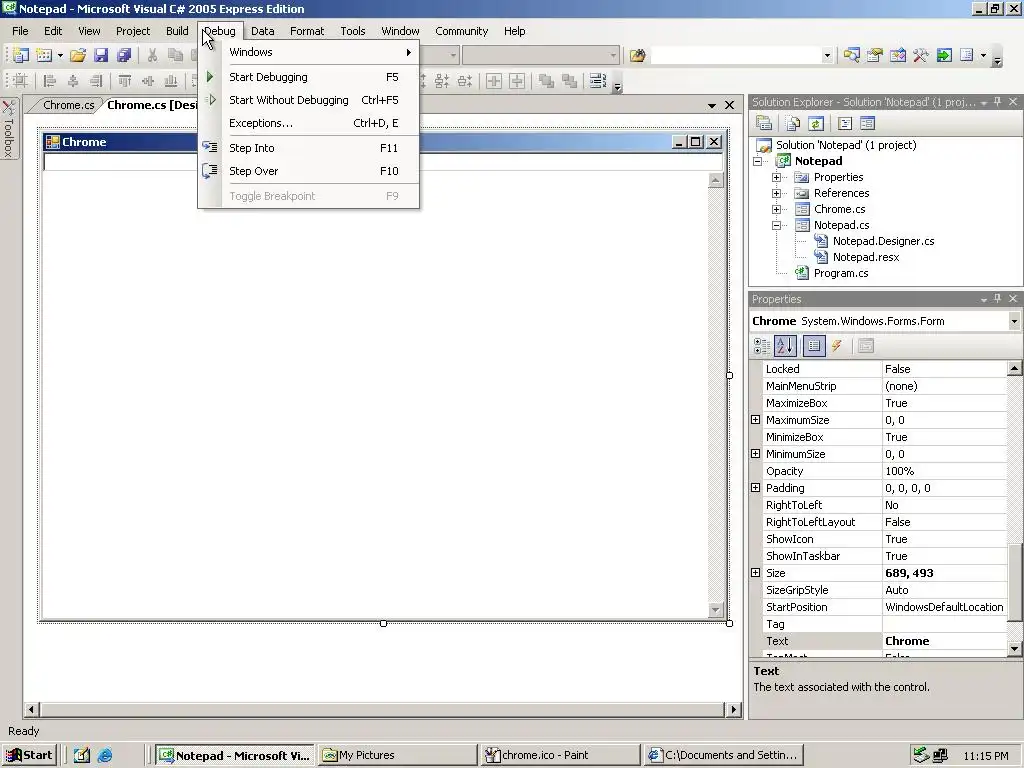The width and height of the screenshot is (1024, 768).
Task: Click the Start Page green arrow icon
Action: [x=944, y=56]
